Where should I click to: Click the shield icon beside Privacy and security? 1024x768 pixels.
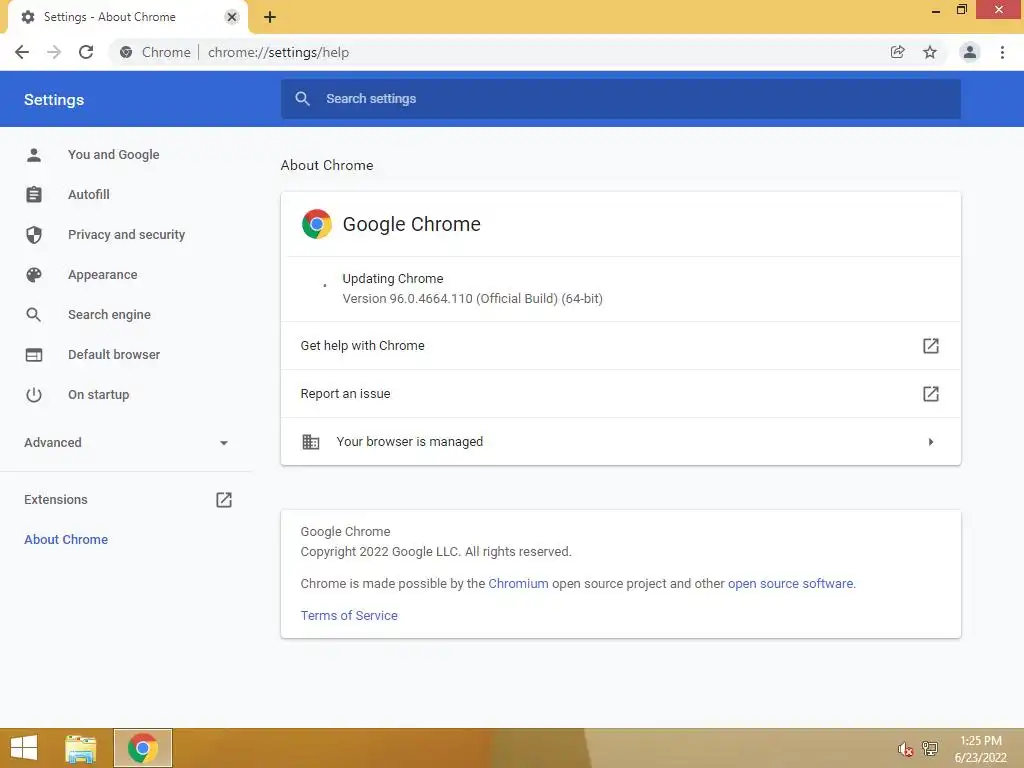point(34,234)
